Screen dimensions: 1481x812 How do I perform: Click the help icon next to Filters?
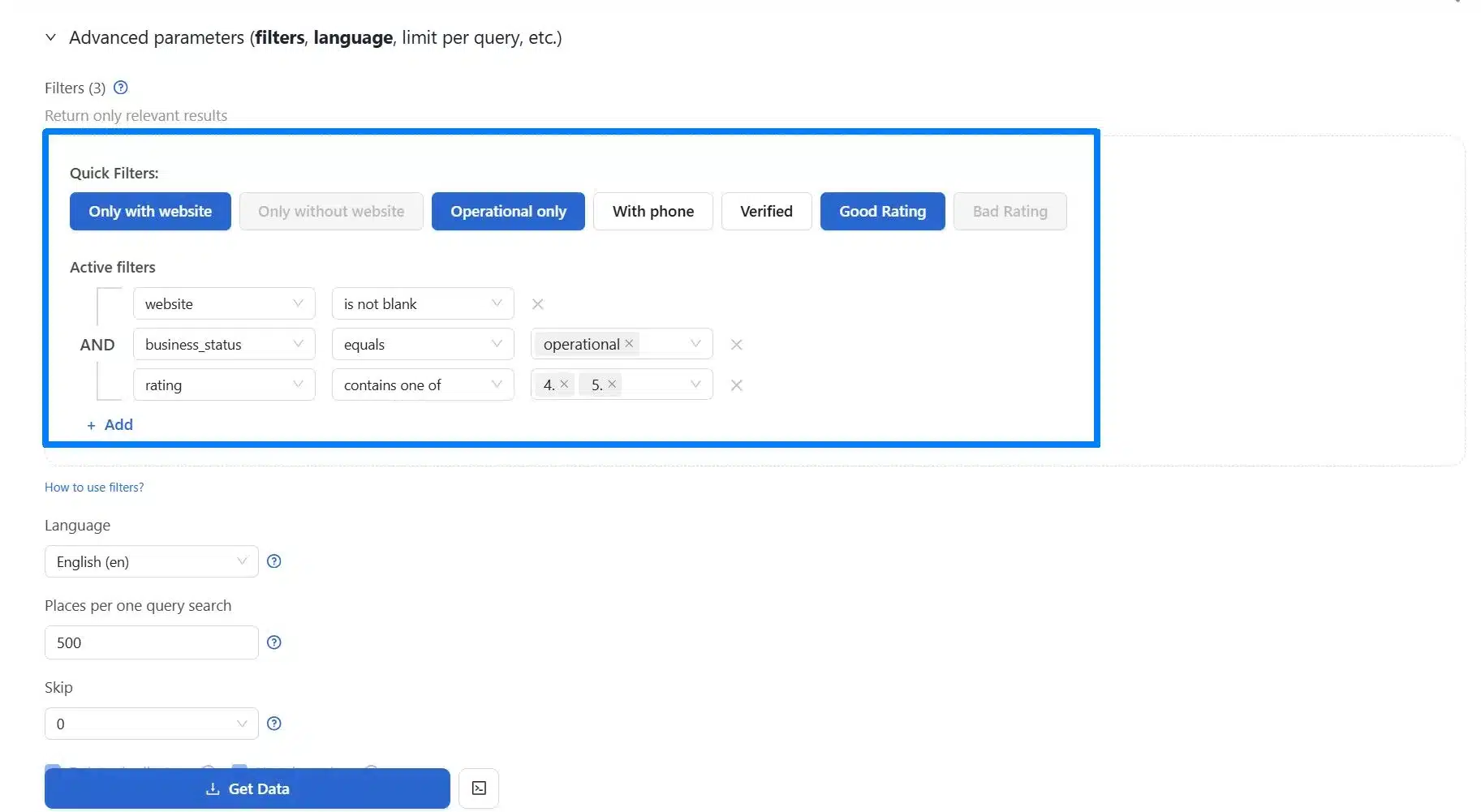[x=121, y=88]
